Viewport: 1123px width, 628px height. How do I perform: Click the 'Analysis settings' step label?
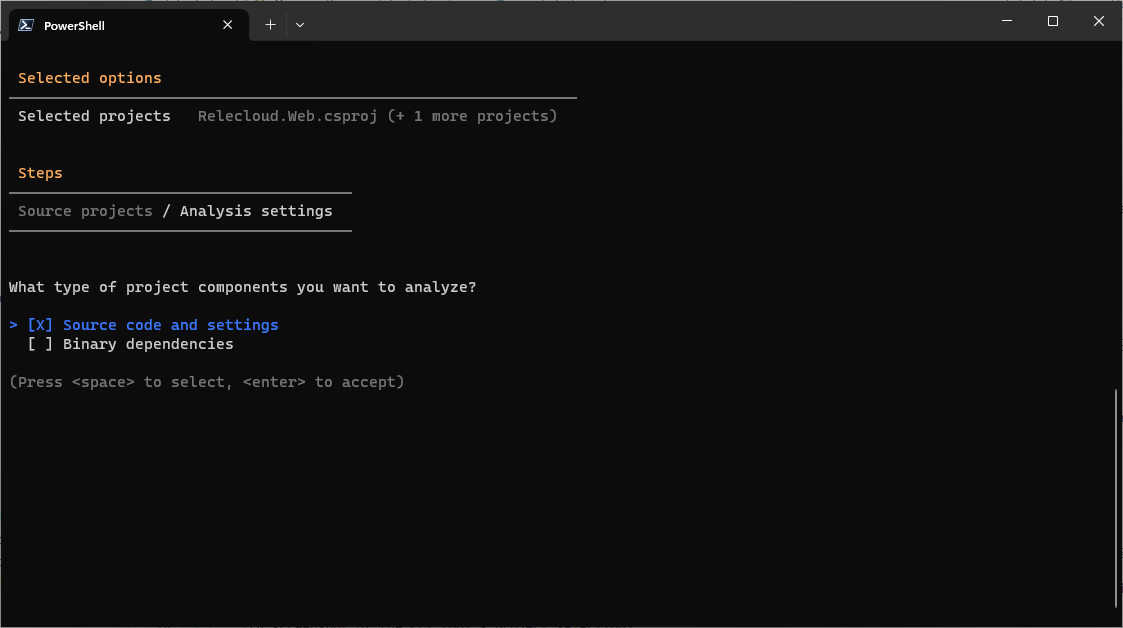tap(256, 210)
